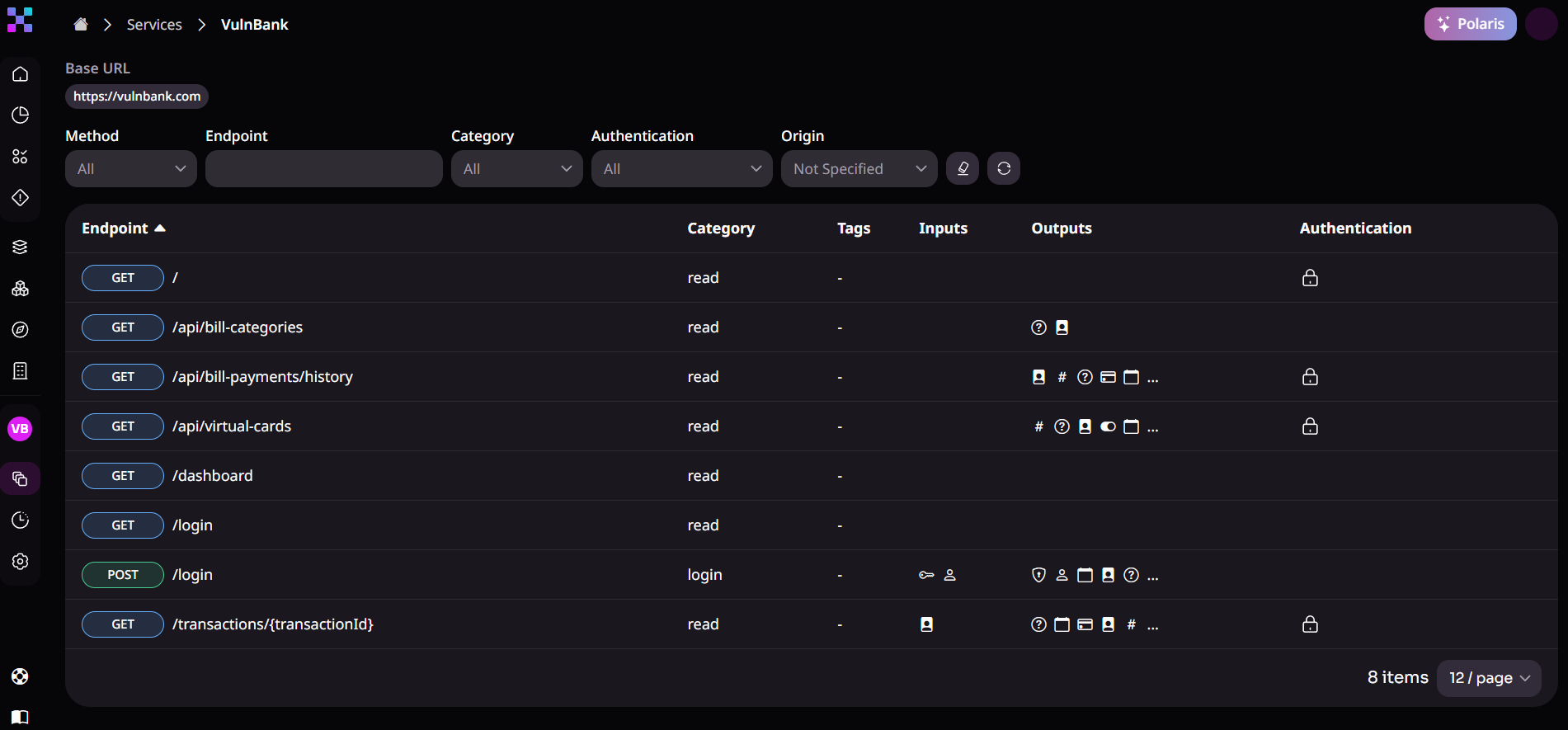1568x730 pixels.
Task: Click the Tags column header
Action: click(854, 228)
